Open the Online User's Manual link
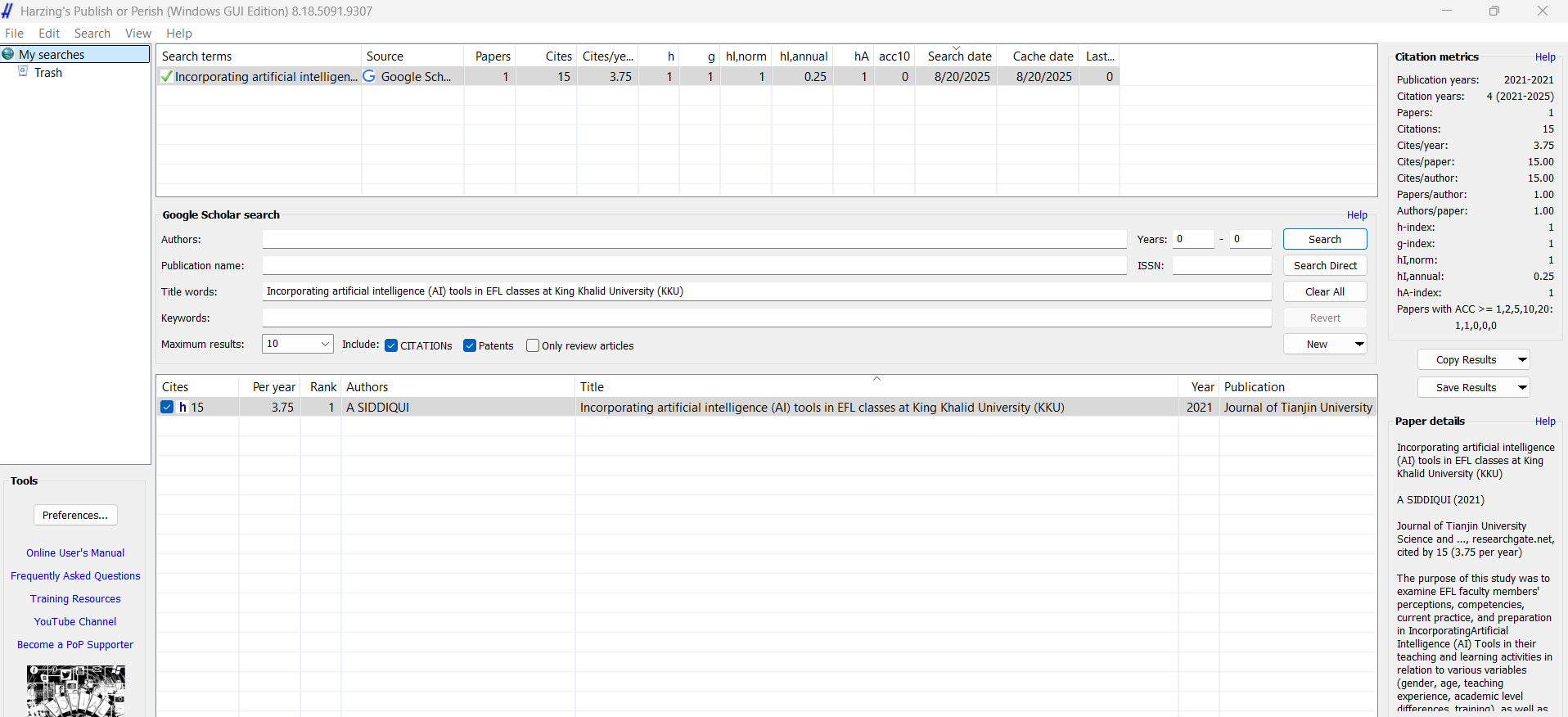 pos(75,553)
